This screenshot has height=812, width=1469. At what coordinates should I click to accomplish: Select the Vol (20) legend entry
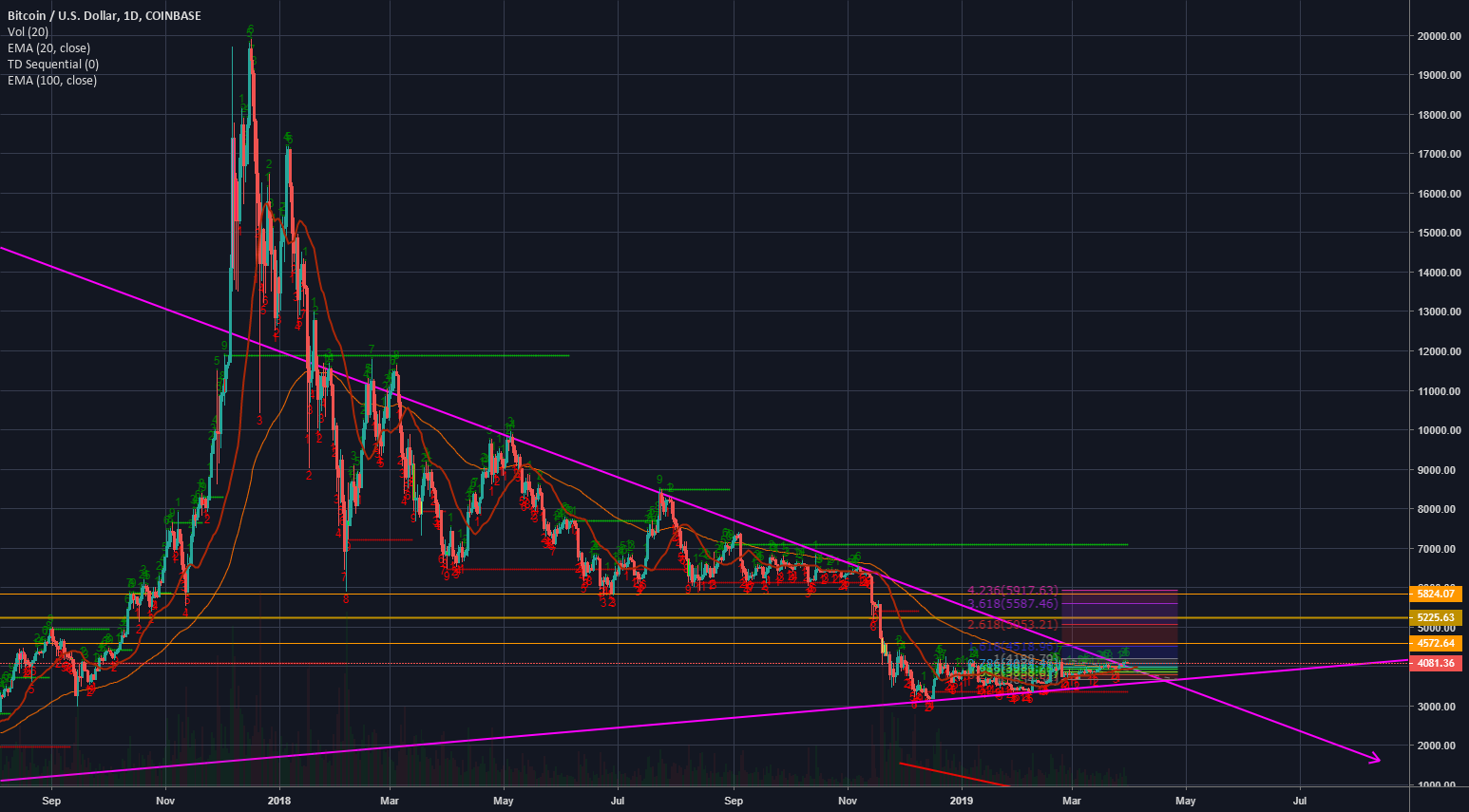tap(27, 31)
